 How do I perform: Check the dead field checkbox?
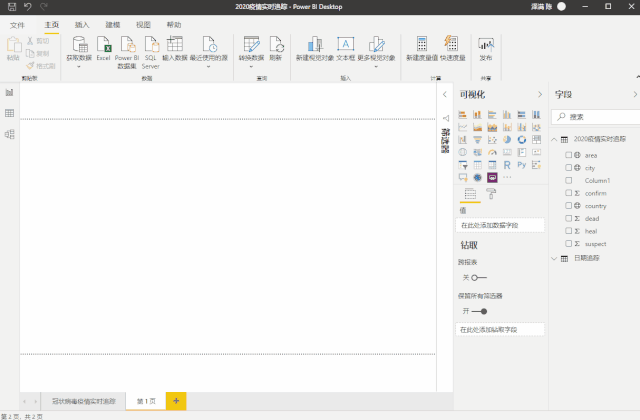(x=568, y=218)
